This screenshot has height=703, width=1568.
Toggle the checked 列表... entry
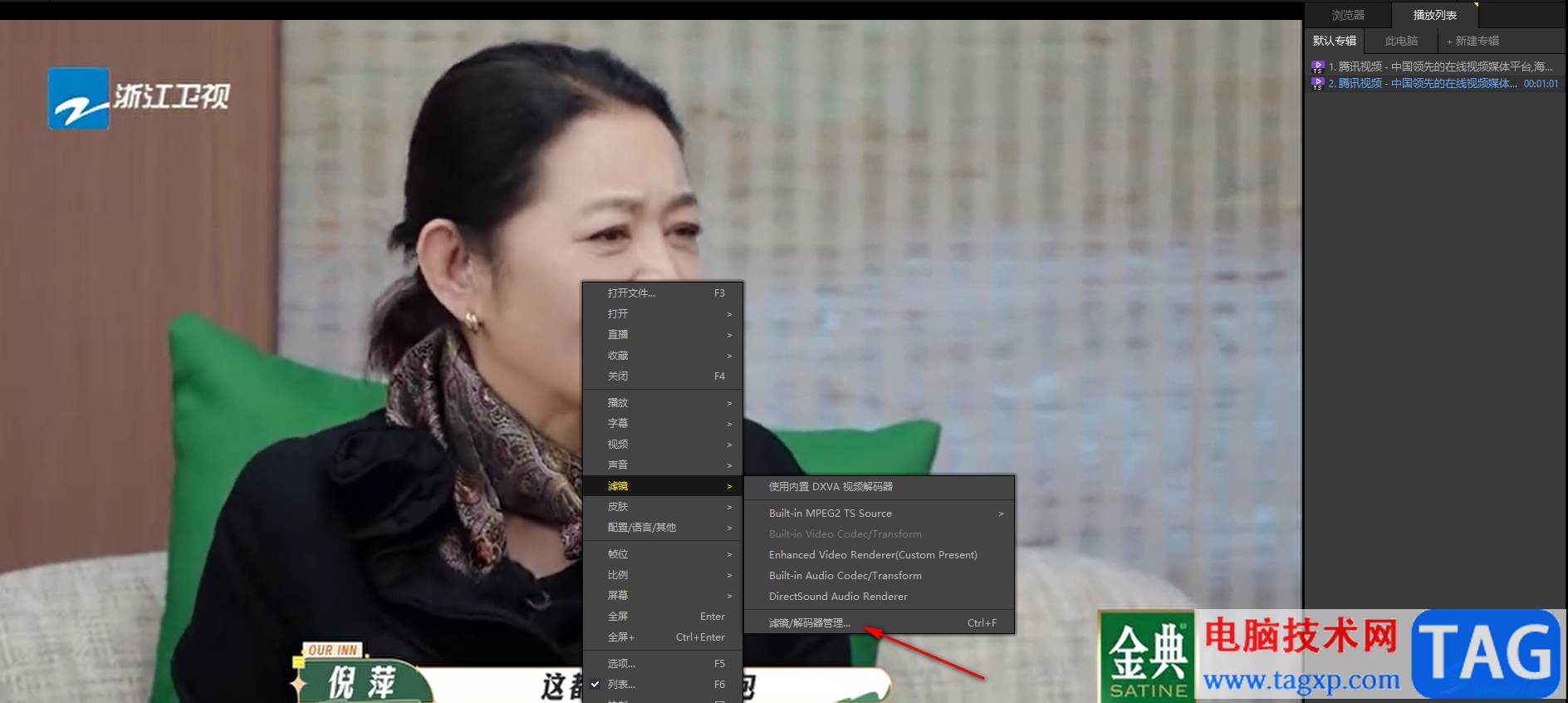tap(662, 685)
